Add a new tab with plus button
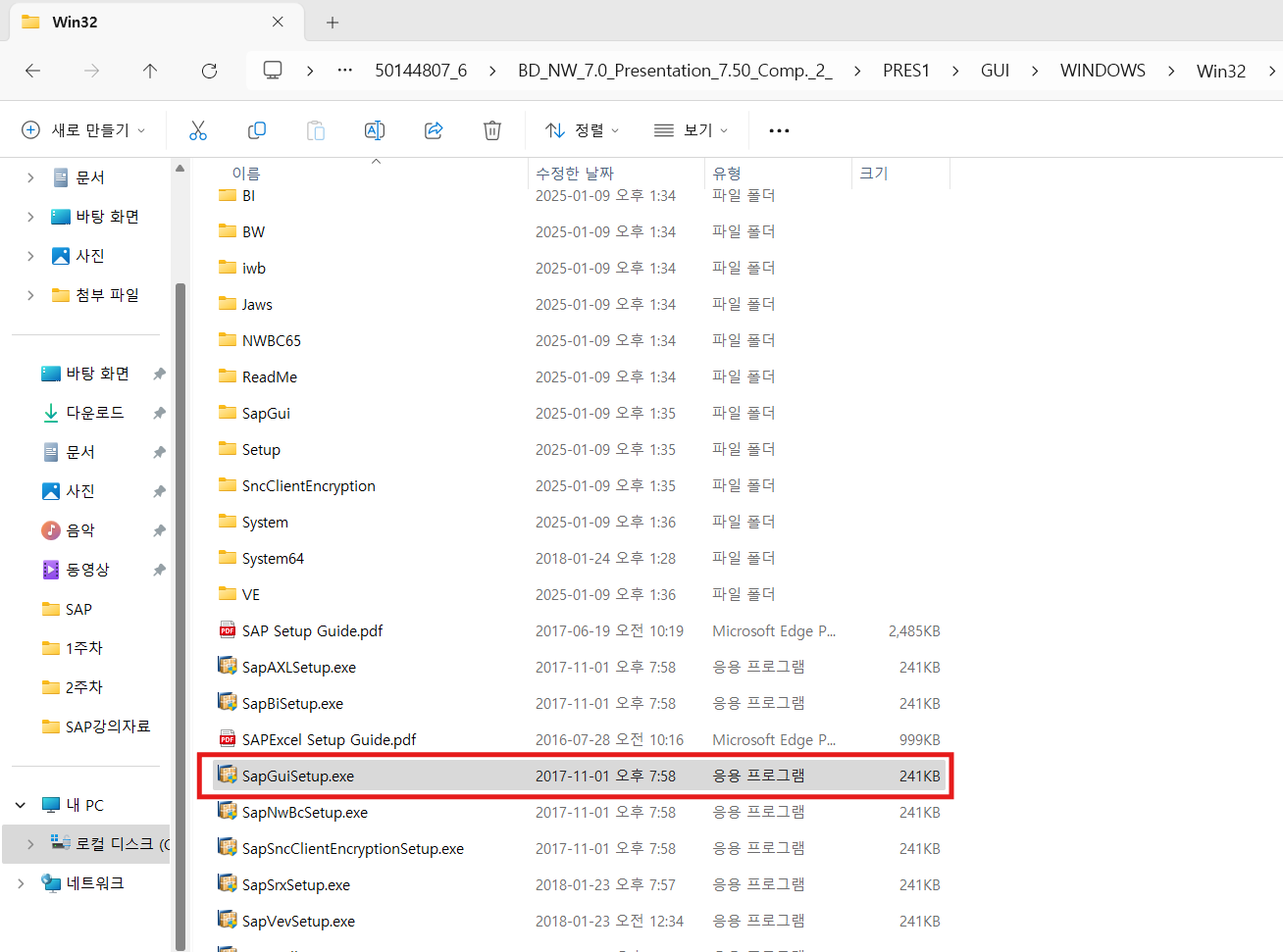1283x952 pixels. pos(333,22)
